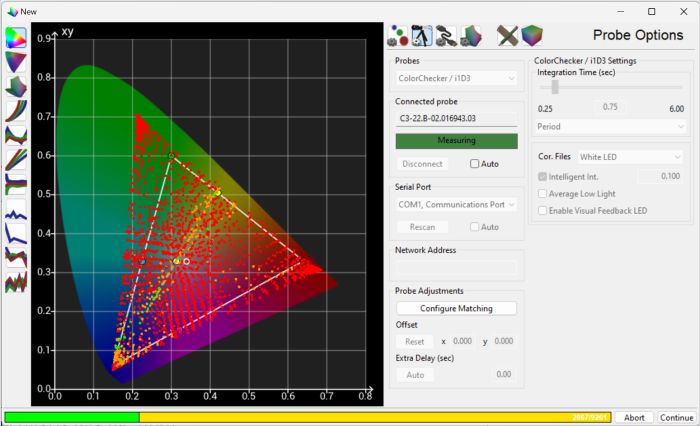The height and width of the screenshot is (426, 700).
Task: Select the CIE xy chromaticity chart icon
Action: pyautogui.click(x=16, y=38)
